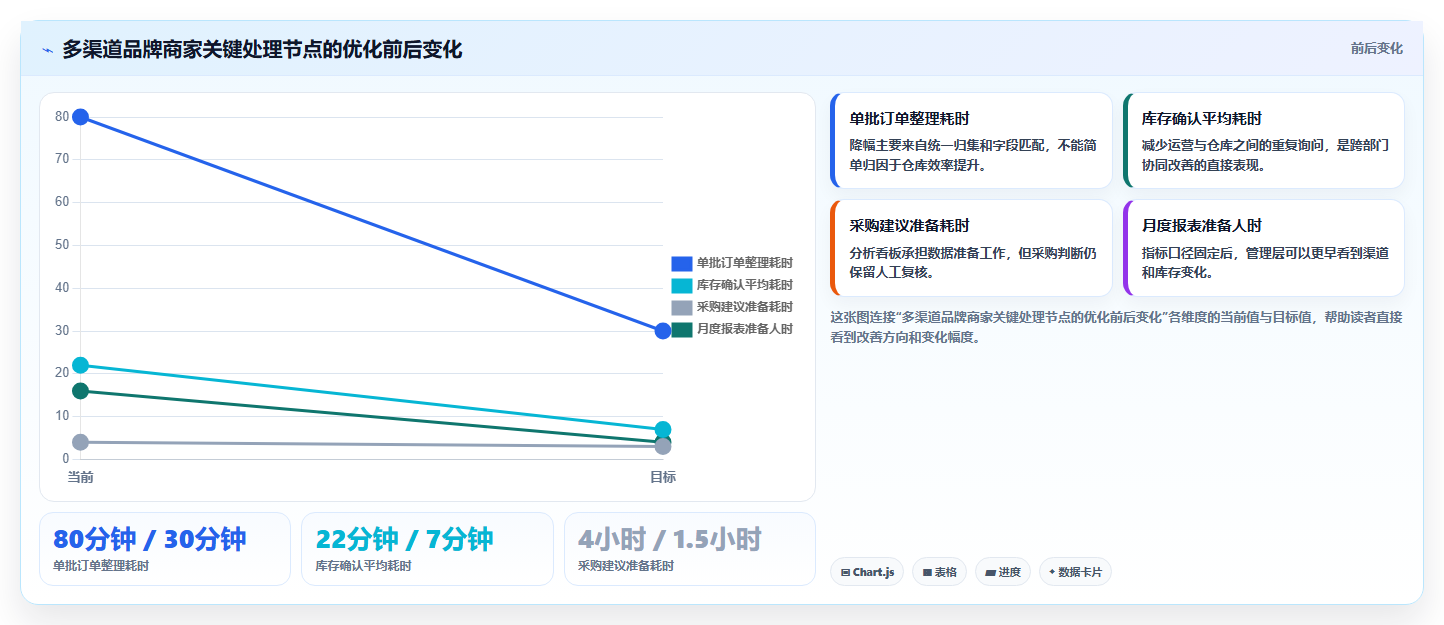Click the 4小时 / 1.5小时 stat card
The height and width of the screenshot is (625, 1444).
point(689,549)
